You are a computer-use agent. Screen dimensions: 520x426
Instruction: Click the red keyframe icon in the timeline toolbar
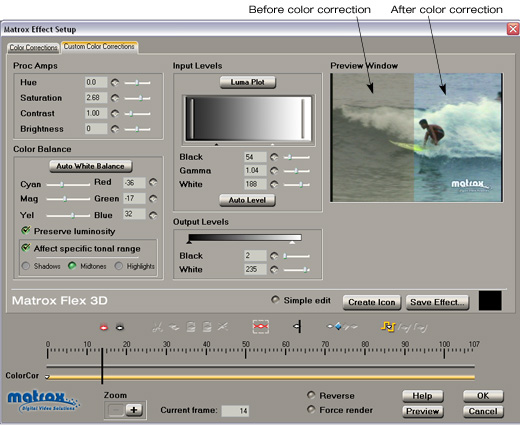(x=104, y=328)
